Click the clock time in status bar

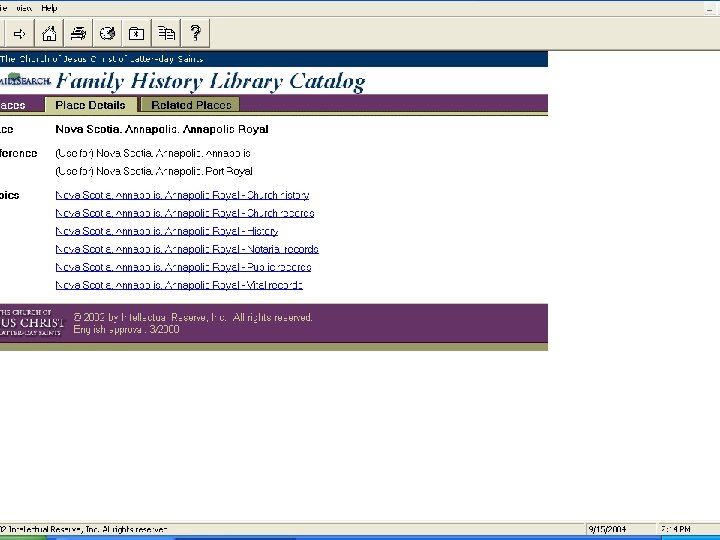click(x=675, y=529)
